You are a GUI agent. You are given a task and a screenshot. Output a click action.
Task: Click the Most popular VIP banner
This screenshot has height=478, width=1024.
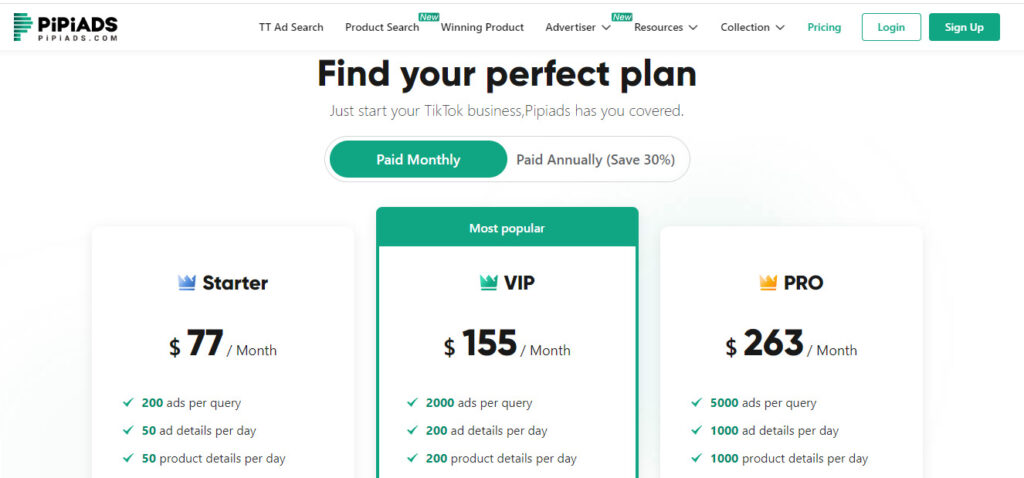click(x=507, y=228)
